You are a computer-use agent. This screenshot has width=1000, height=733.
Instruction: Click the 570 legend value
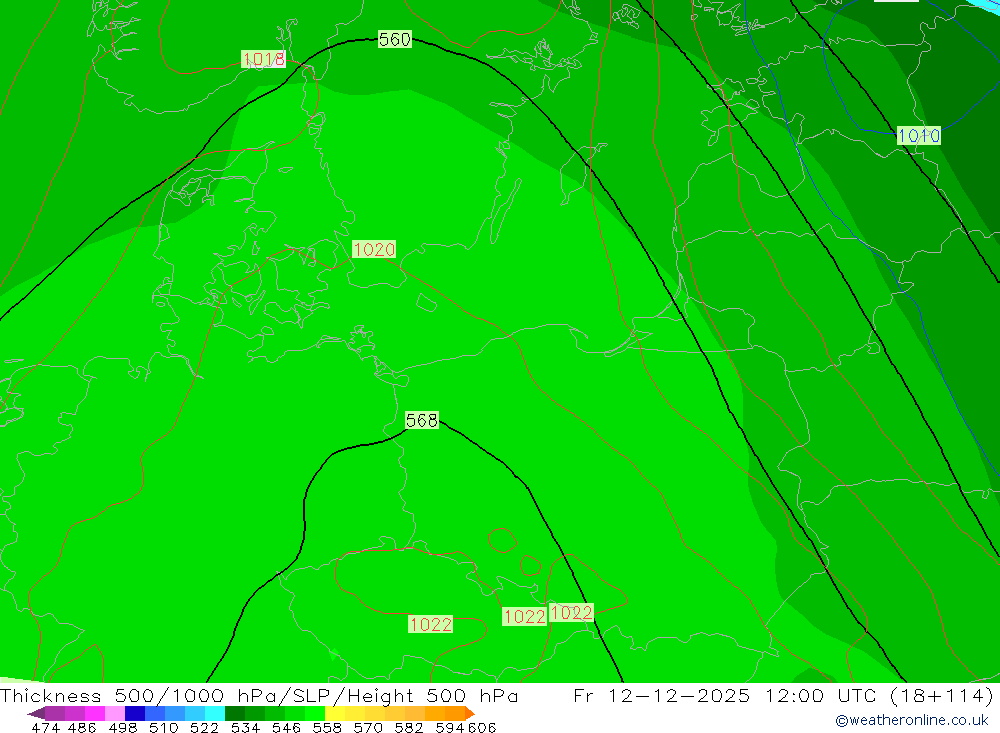click(x=367, y=727)
